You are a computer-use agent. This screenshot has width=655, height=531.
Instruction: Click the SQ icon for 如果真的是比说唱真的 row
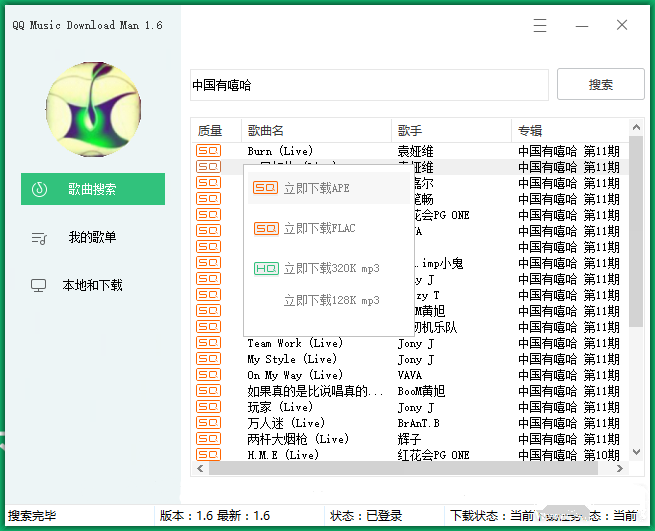click(208, 391)
